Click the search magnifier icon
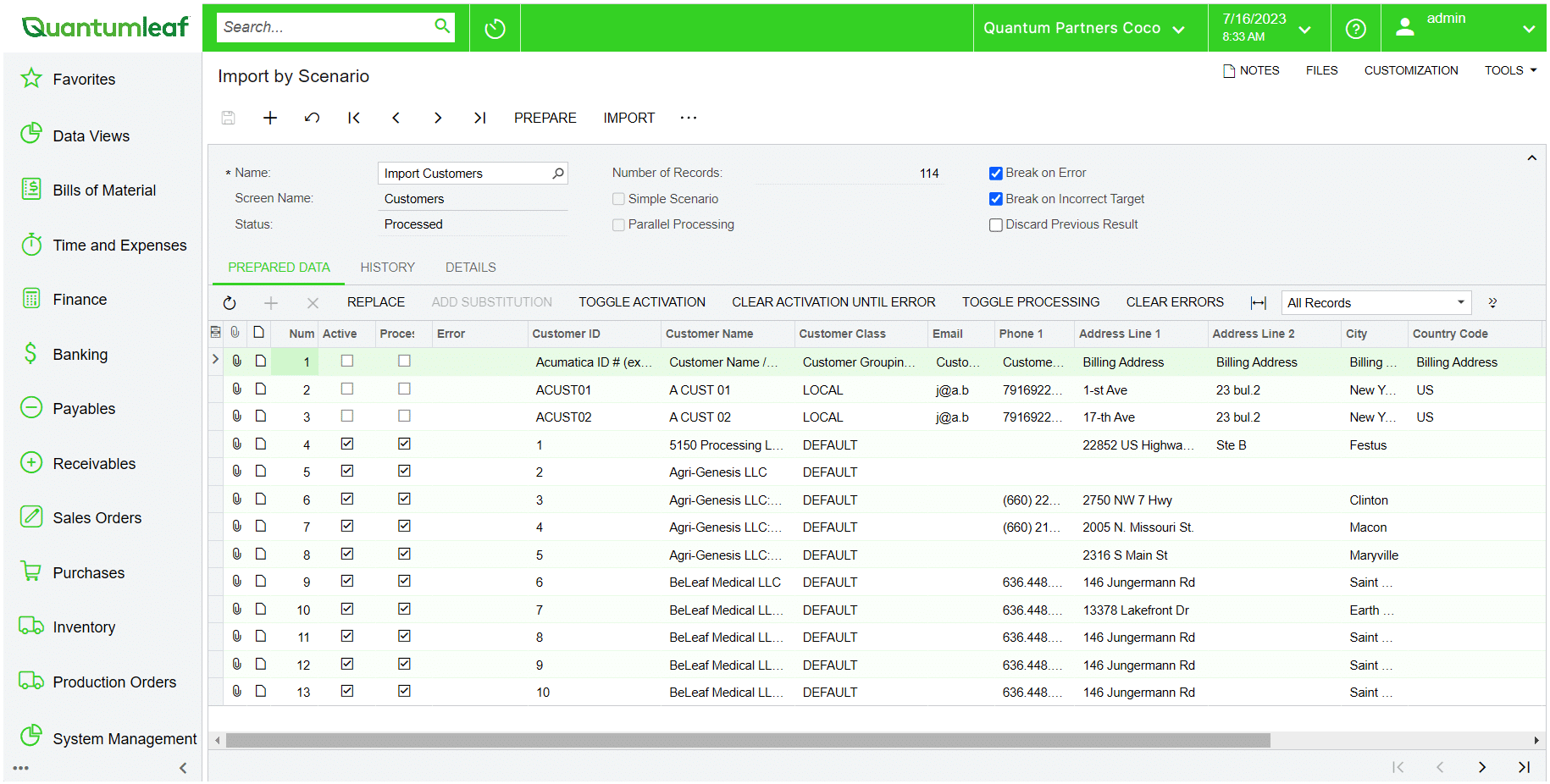 [x=442, y=26]
